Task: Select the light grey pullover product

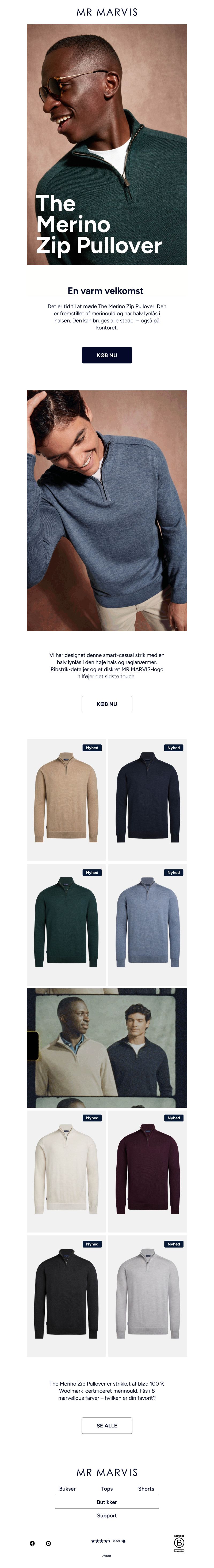Action: pyautogui.click(x=148, y=1296)
